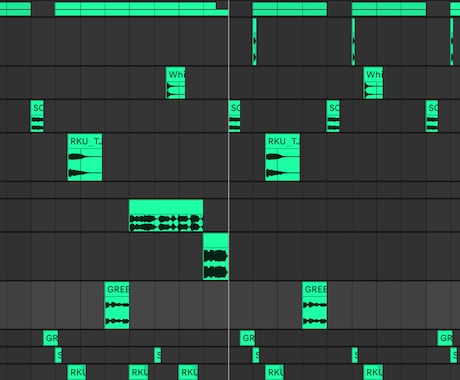Select the GR clip just right of the playhead
Image resolution: width=460 pixels, height=380 pixels.
point(248,338)
